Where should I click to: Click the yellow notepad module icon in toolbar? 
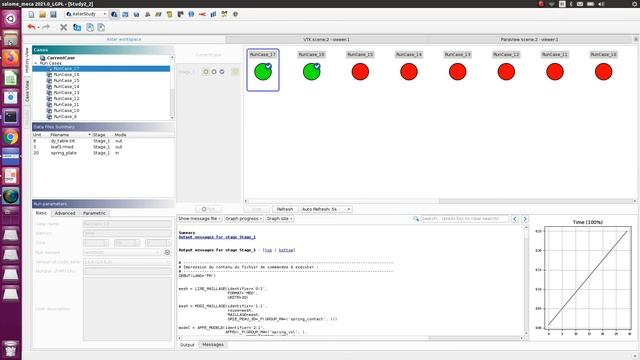[x=169, y=14]
